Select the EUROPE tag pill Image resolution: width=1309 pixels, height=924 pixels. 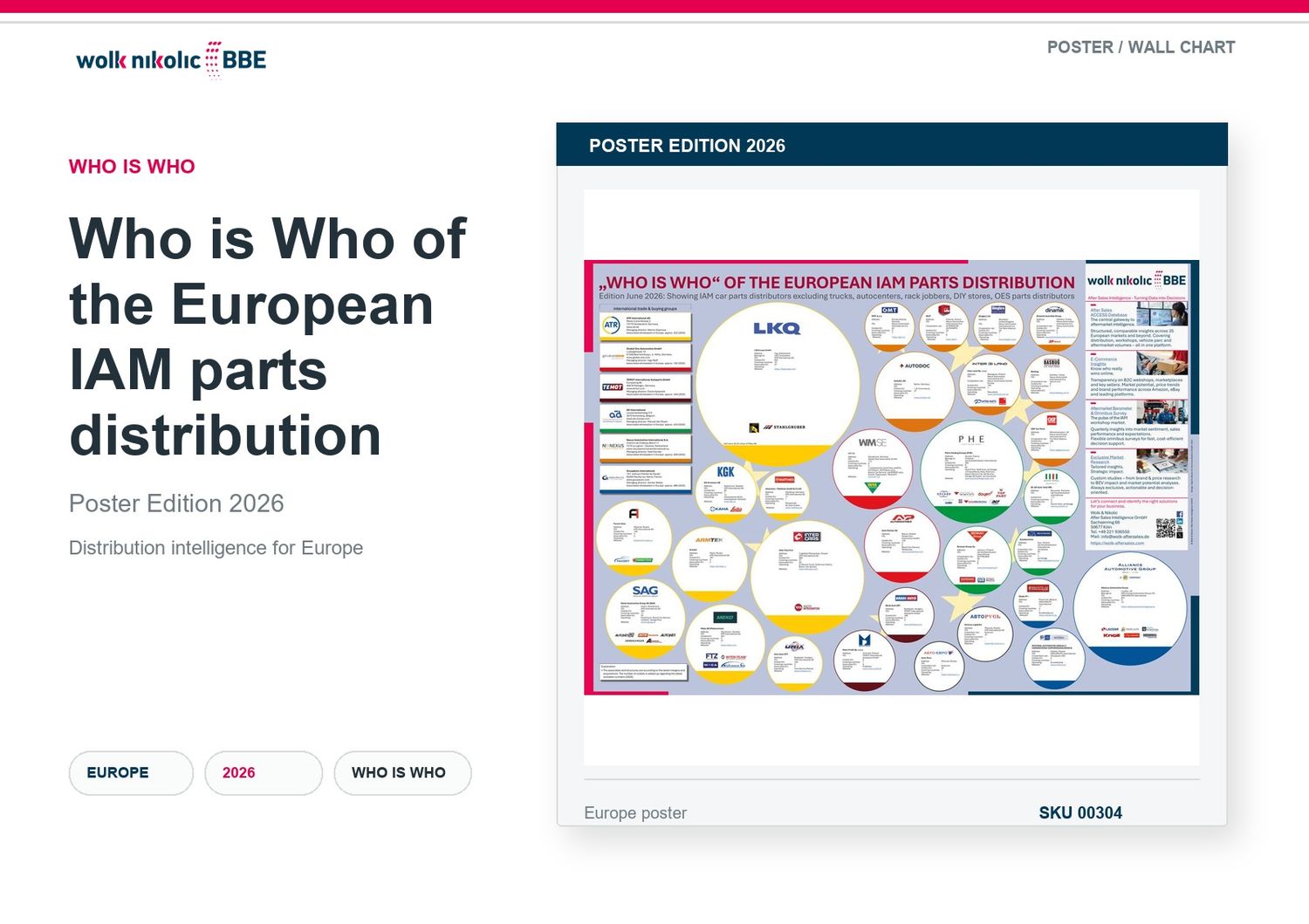pos(131,773)
